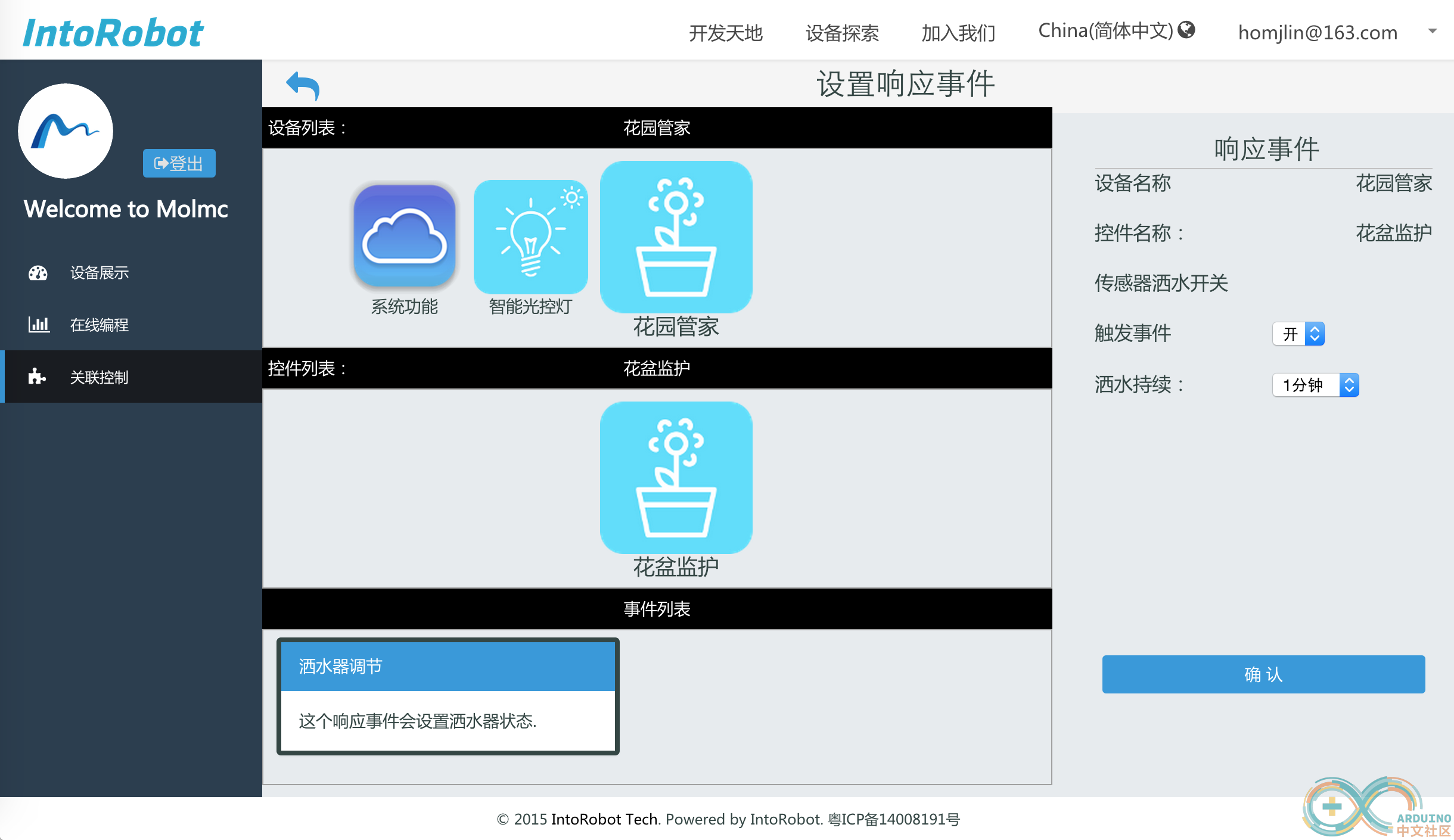The height and width of the screenshot is (840, 1454).
Task: Open the China(简体中文) language selector
Action: pyautogui.click(x=1116, y=31)
